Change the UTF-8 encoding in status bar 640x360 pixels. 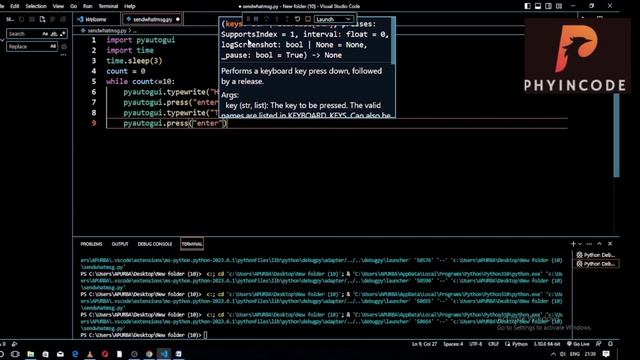click(x=476, y=344)
